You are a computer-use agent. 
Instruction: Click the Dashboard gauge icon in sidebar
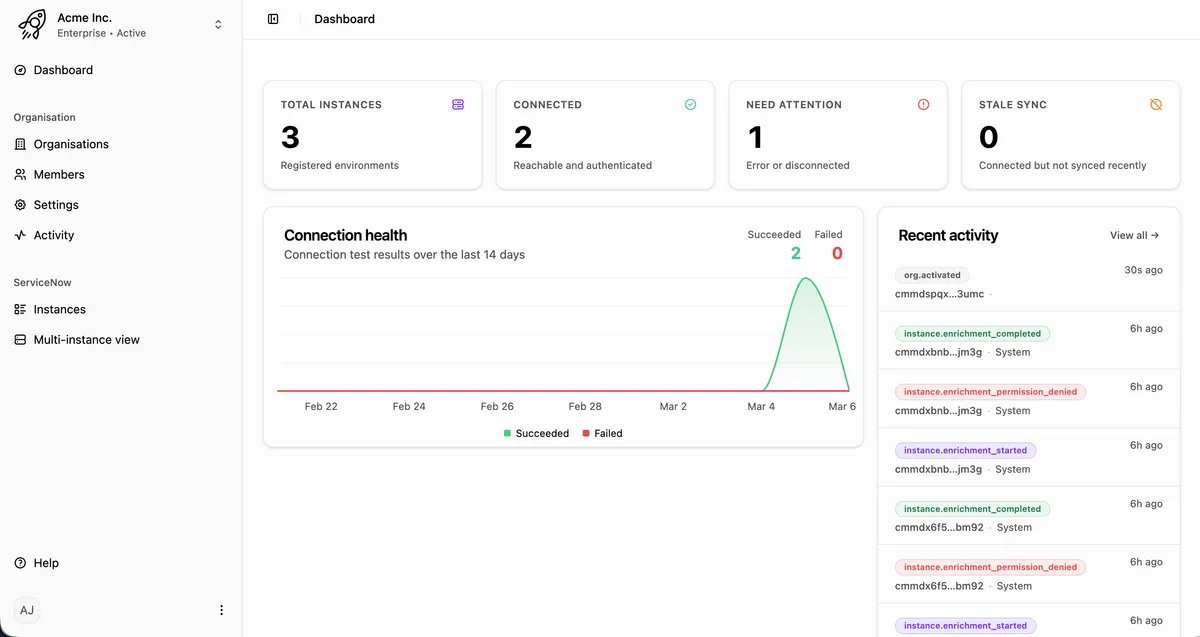[20, 70]
